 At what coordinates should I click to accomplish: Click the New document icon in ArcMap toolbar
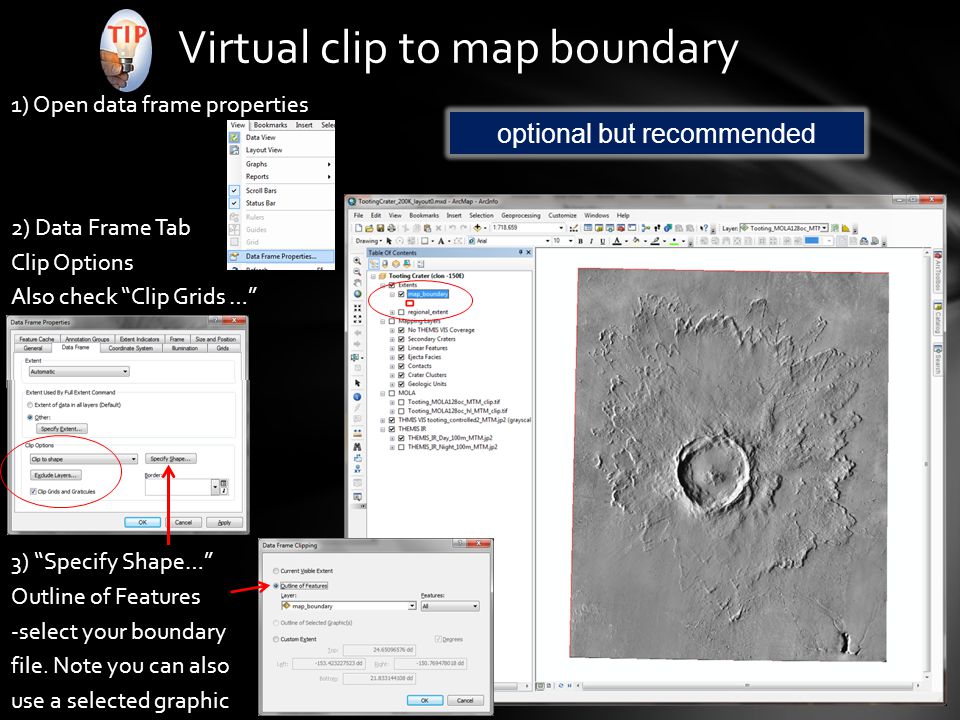point(359,228)
